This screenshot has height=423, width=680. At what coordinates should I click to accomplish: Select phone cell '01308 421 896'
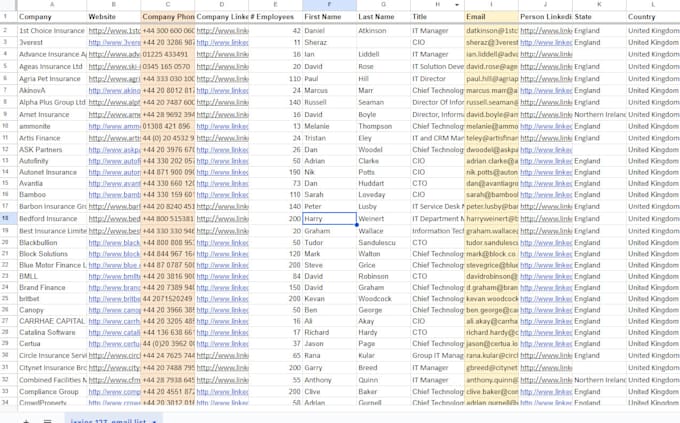pyautogui.click(x=168, y=126)
